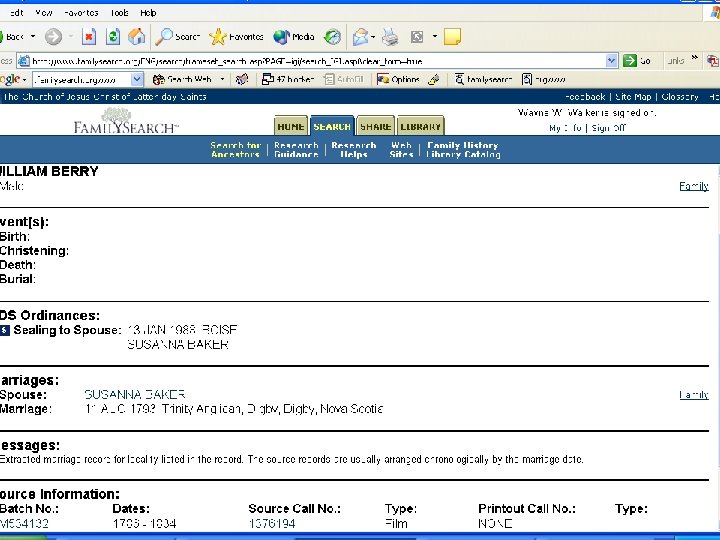Open Family History Library Catalog link
This screenshot has height=540, width=720.
pos(463,150)
